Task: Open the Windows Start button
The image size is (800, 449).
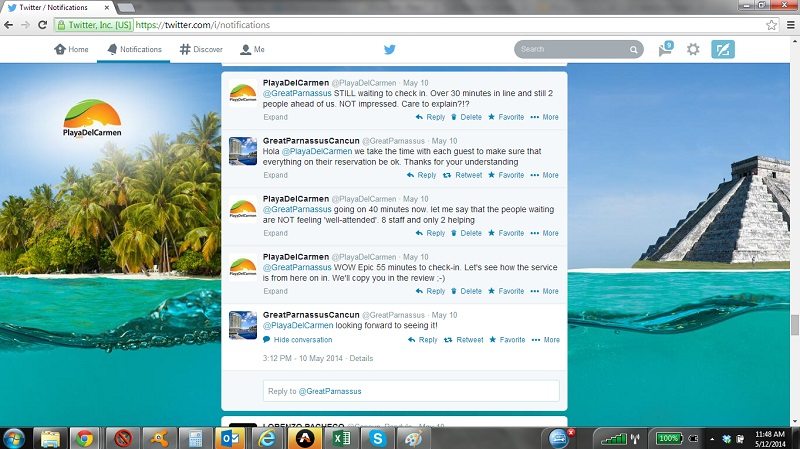Action: (x=14, y=438)
